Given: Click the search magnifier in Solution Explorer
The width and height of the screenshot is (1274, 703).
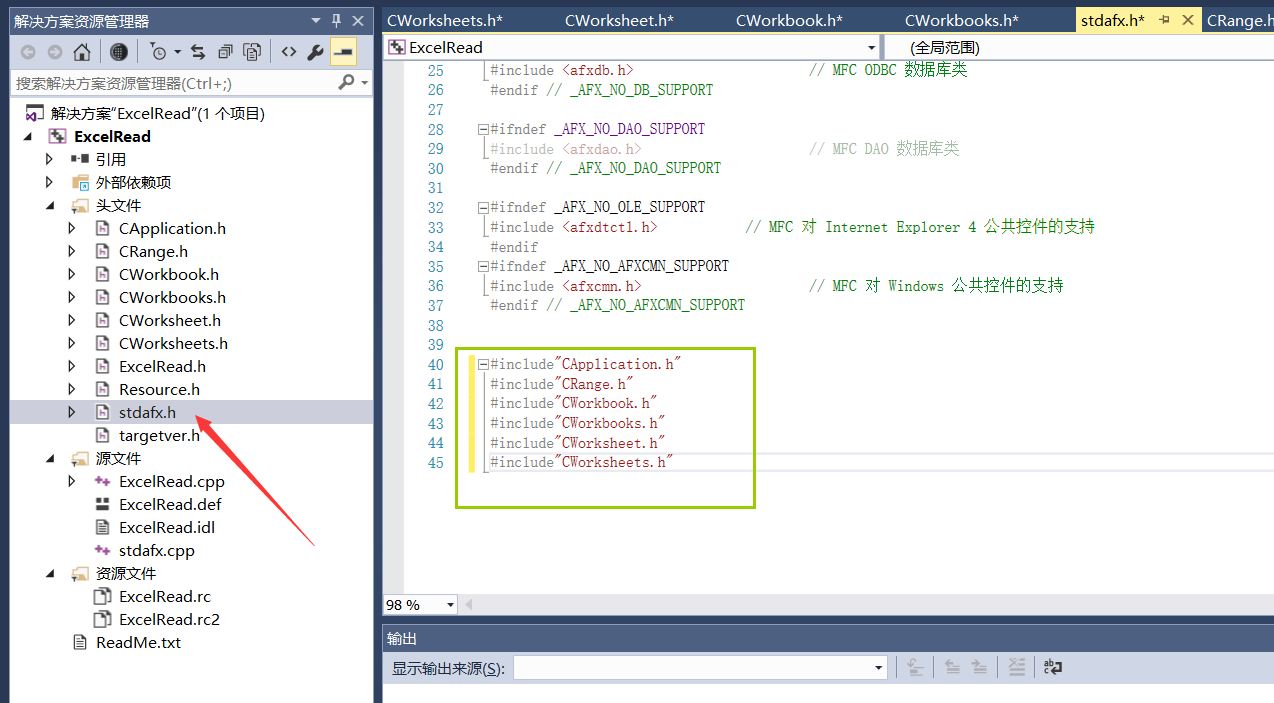Looking at the screenshot, I should pos(346,83).
